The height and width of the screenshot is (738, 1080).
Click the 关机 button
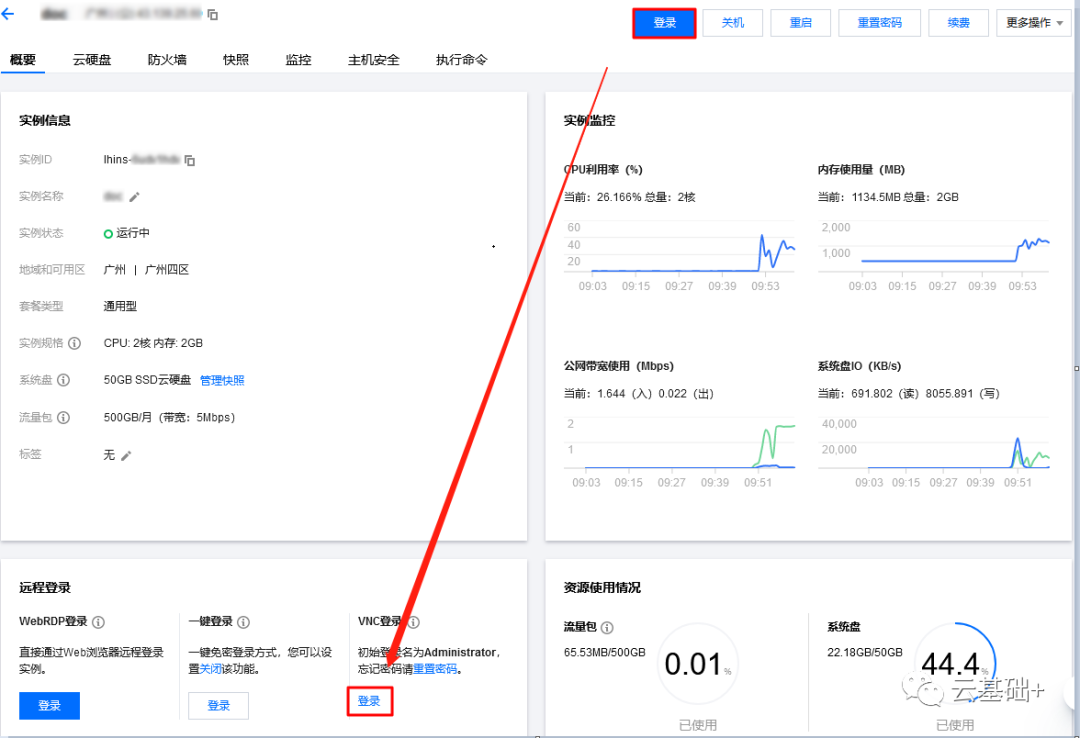[x=733, y=23]
